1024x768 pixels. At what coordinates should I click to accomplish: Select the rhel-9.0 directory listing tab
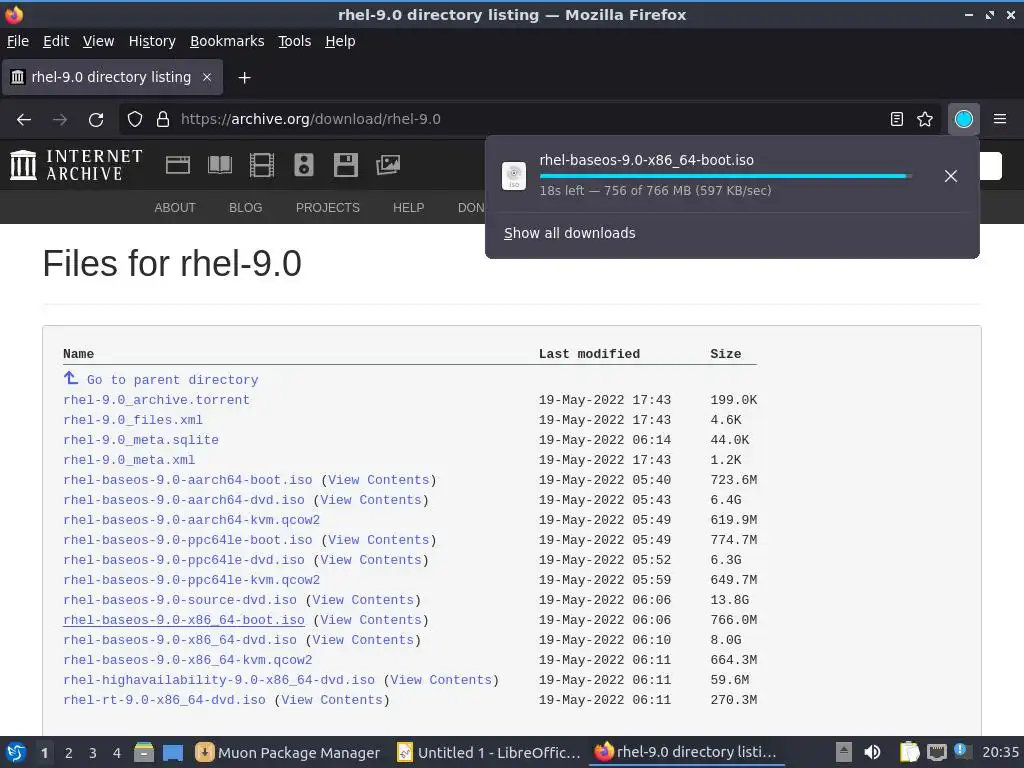pos(112,77)
